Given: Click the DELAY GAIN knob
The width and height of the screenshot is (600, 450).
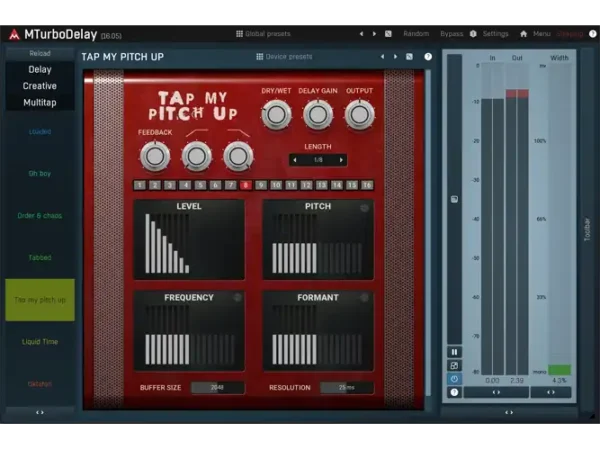Looking at the screenshot, I should (318, 114).
